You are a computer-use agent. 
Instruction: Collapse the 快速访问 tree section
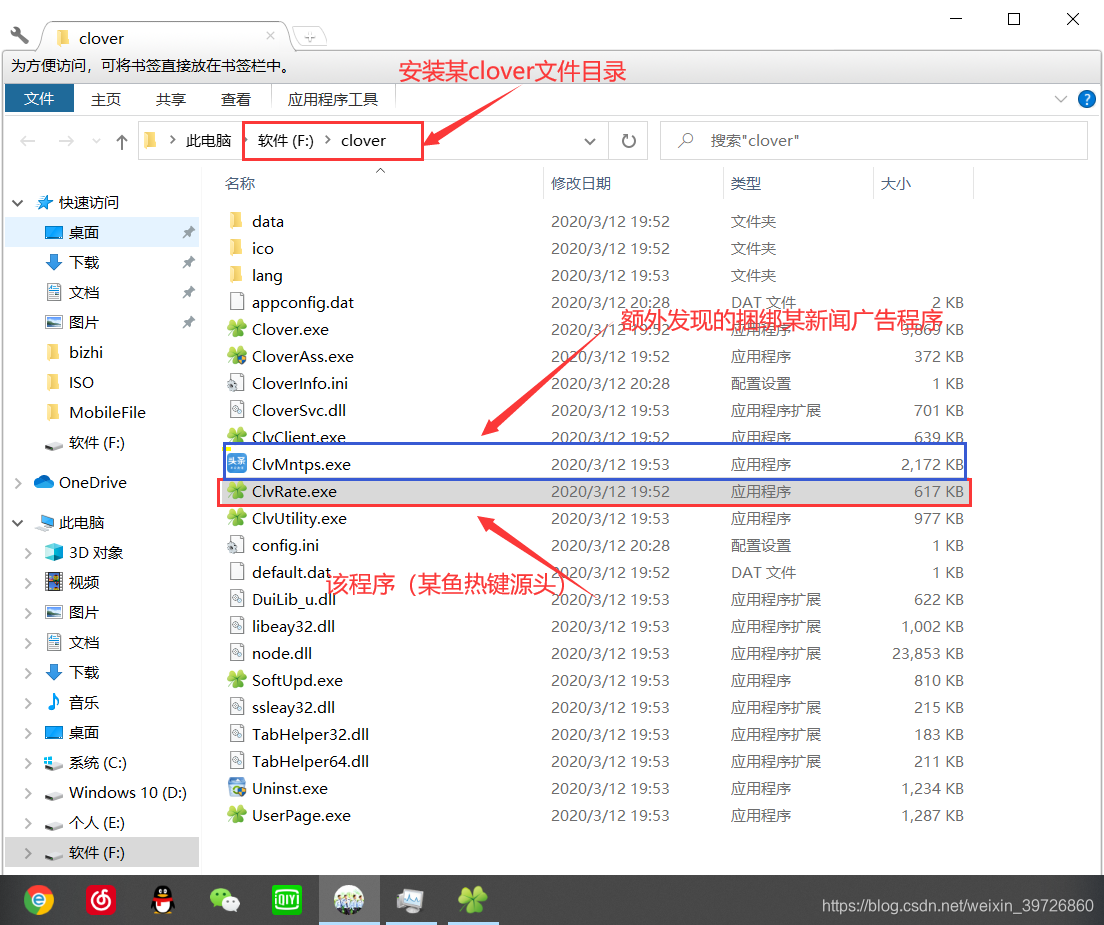[18, 203]
